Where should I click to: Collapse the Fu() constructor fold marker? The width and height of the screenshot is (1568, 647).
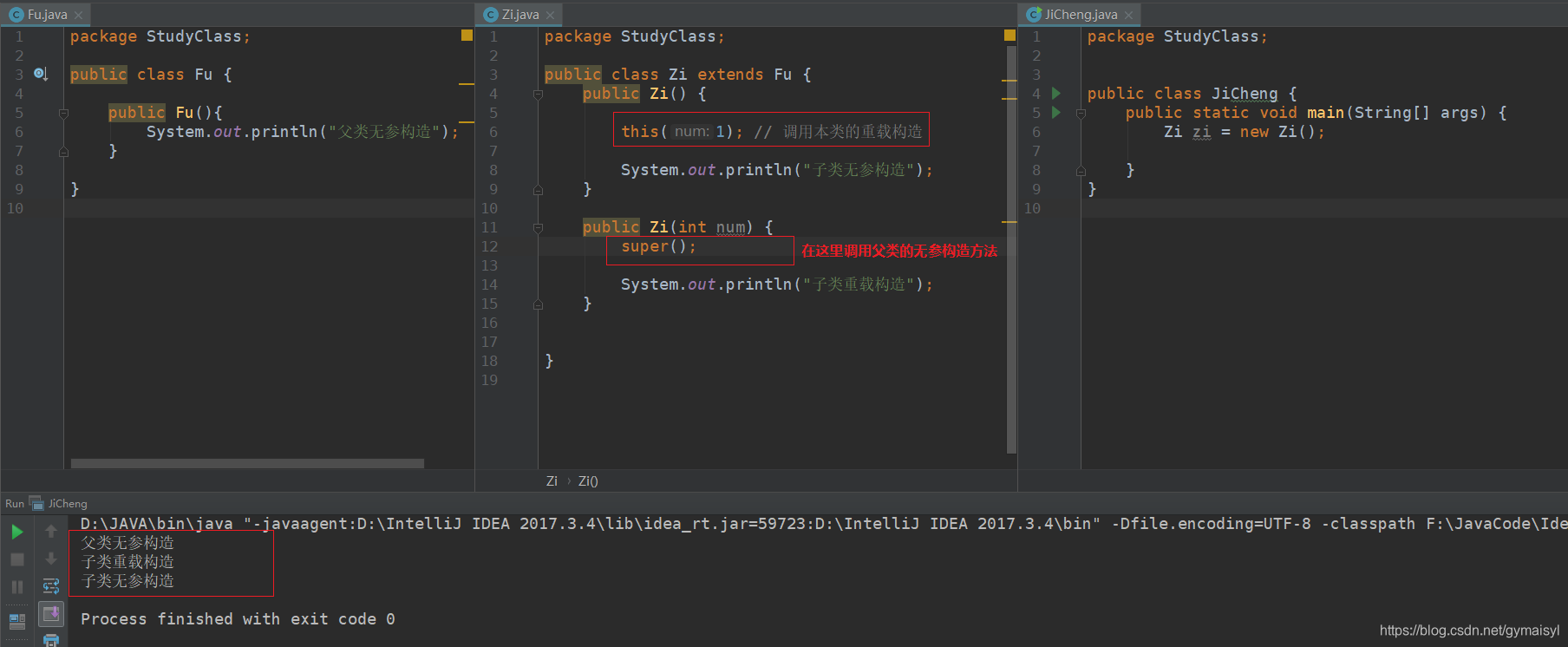pos(63,114)
